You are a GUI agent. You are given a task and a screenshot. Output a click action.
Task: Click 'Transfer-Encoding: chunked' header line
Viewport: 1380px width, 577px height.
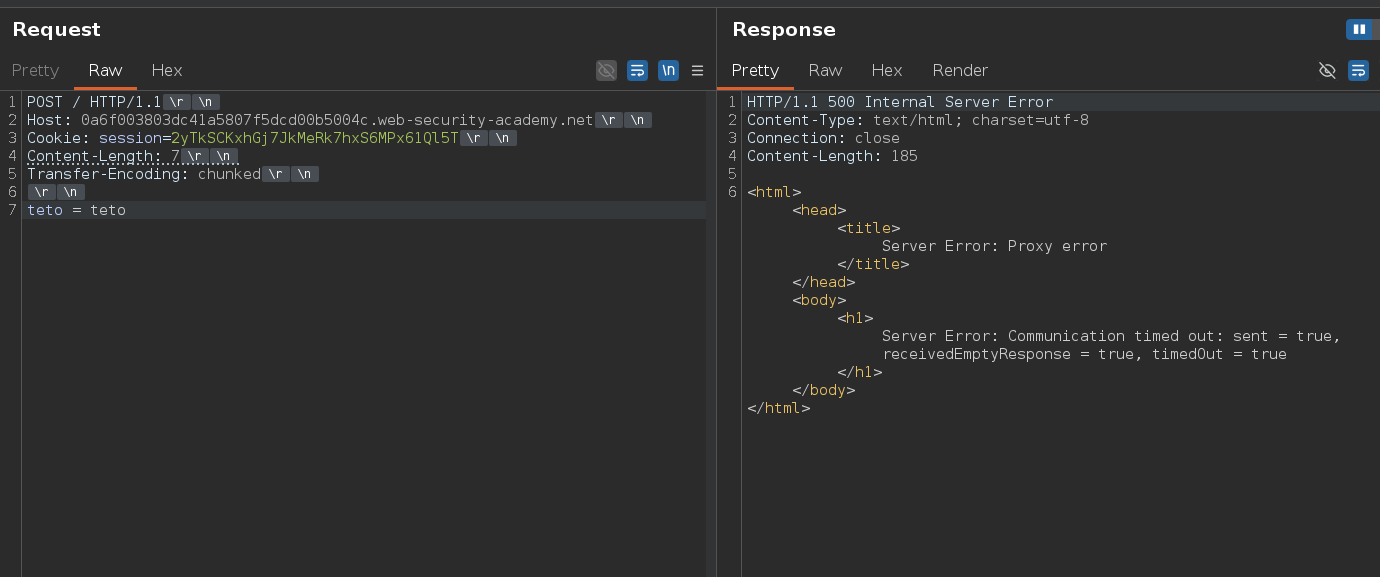coord(144,174)
